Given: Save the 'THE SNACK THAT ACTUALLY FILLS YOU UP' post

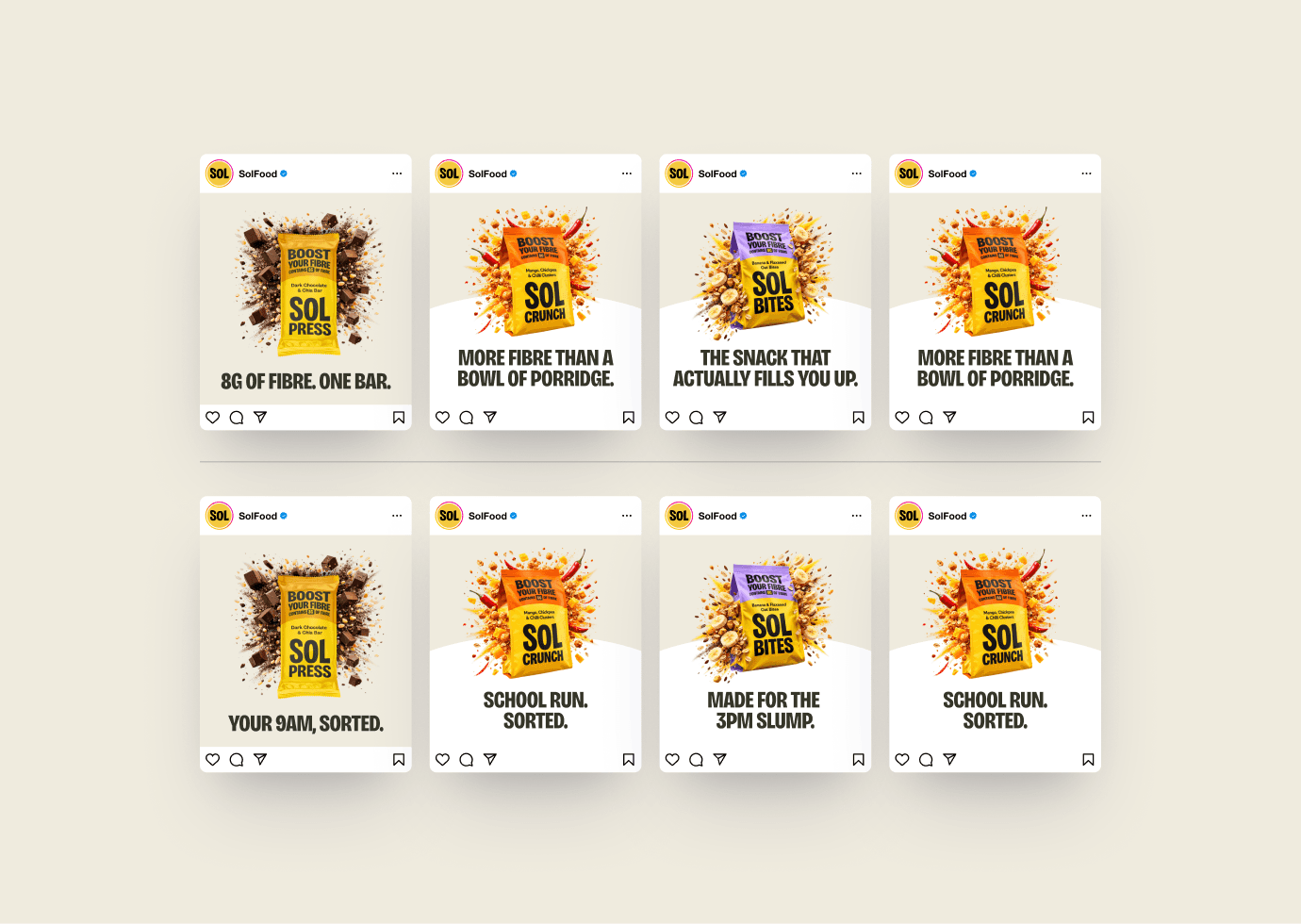Looking at the screenshot, I should 858,418.
